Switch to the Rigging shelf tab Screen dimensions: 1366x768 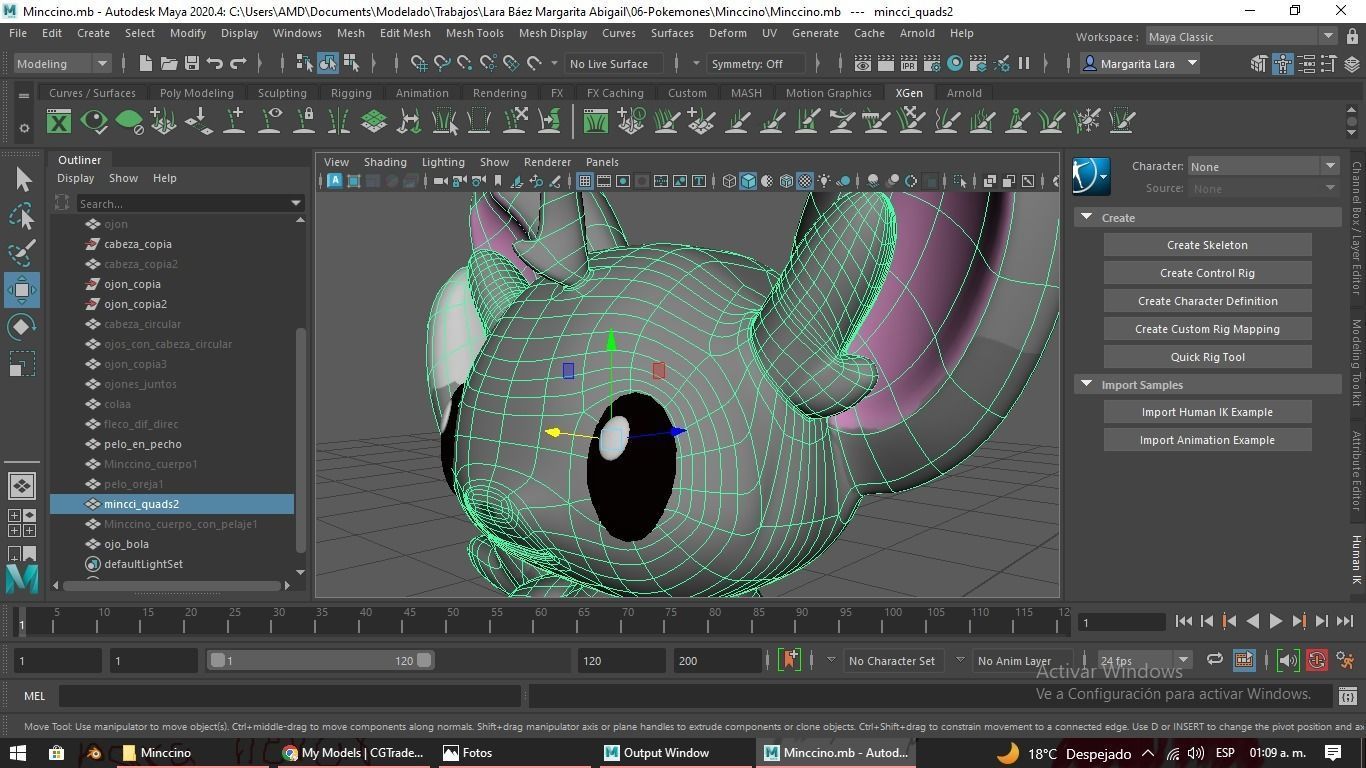tap(351, 93)
